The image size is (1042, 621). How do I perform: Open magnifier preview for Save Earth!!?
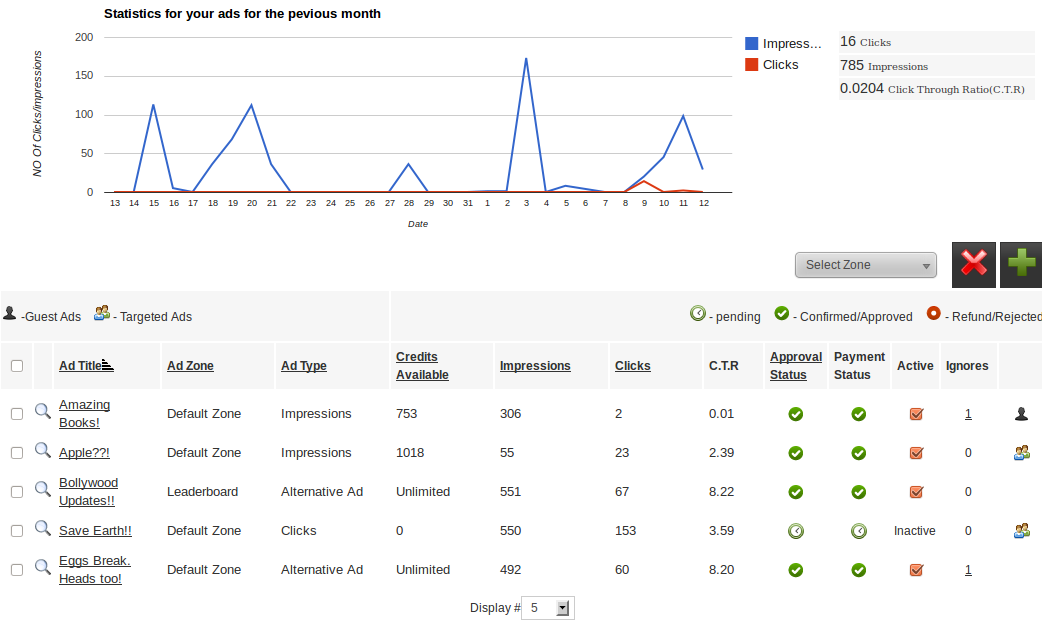click(42, 529)
